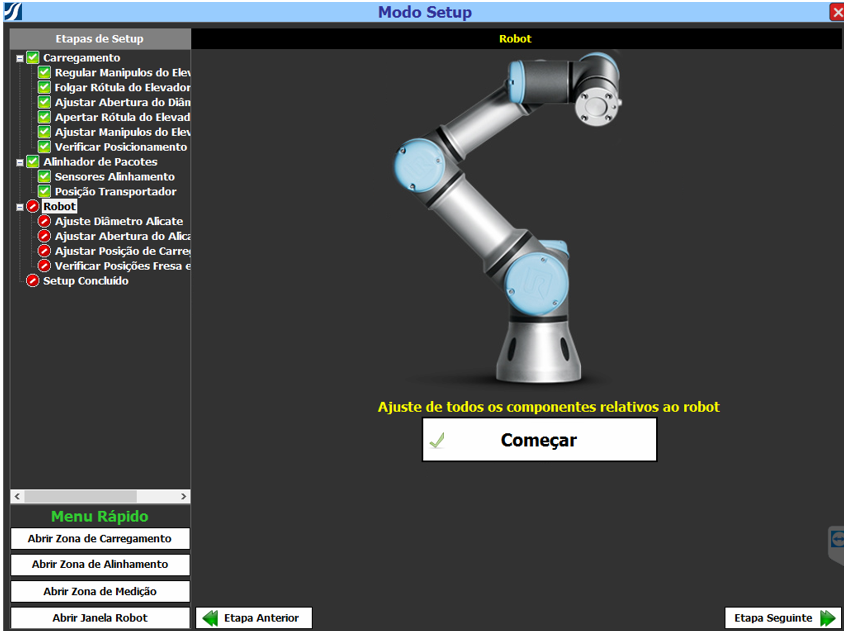Image resolution: width=844 pixels, height=631 pixels.
Task: Click the blue side tab icon at right edge
Action: pos(837,541)
